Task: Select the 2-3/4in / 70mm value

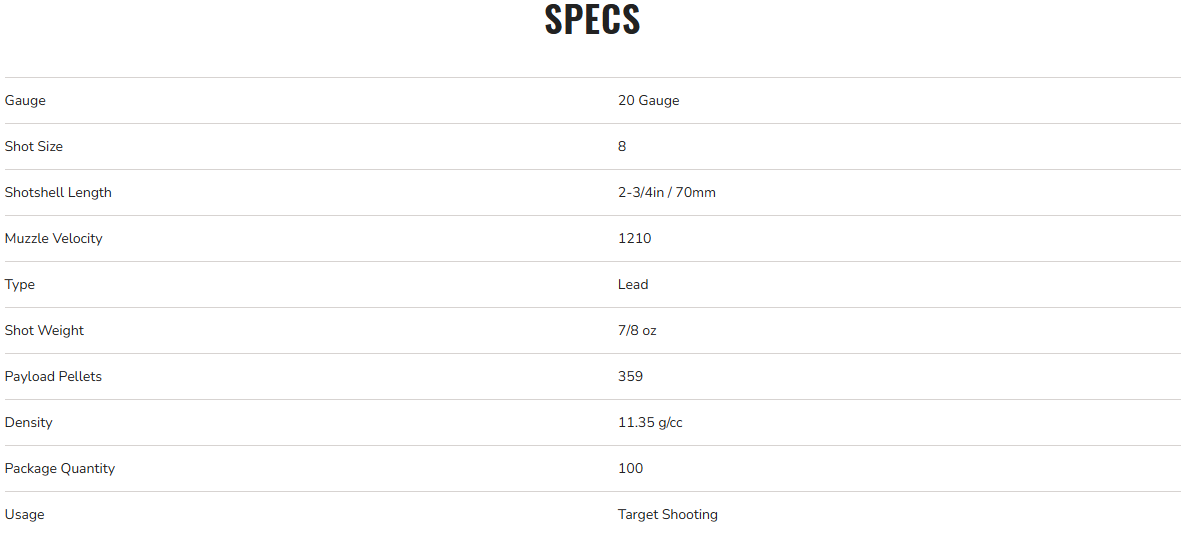Action: coord(666,192)
